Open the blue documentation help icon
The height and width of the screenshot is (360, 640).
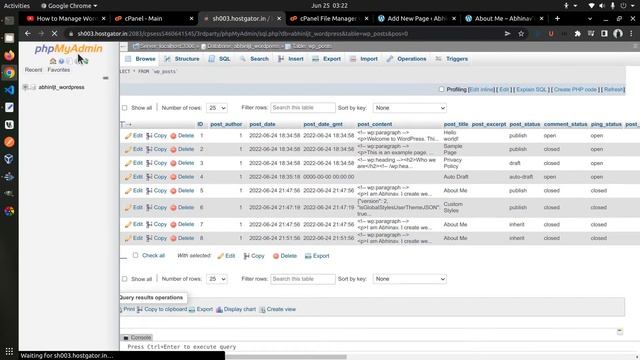[x=61, y=61]
